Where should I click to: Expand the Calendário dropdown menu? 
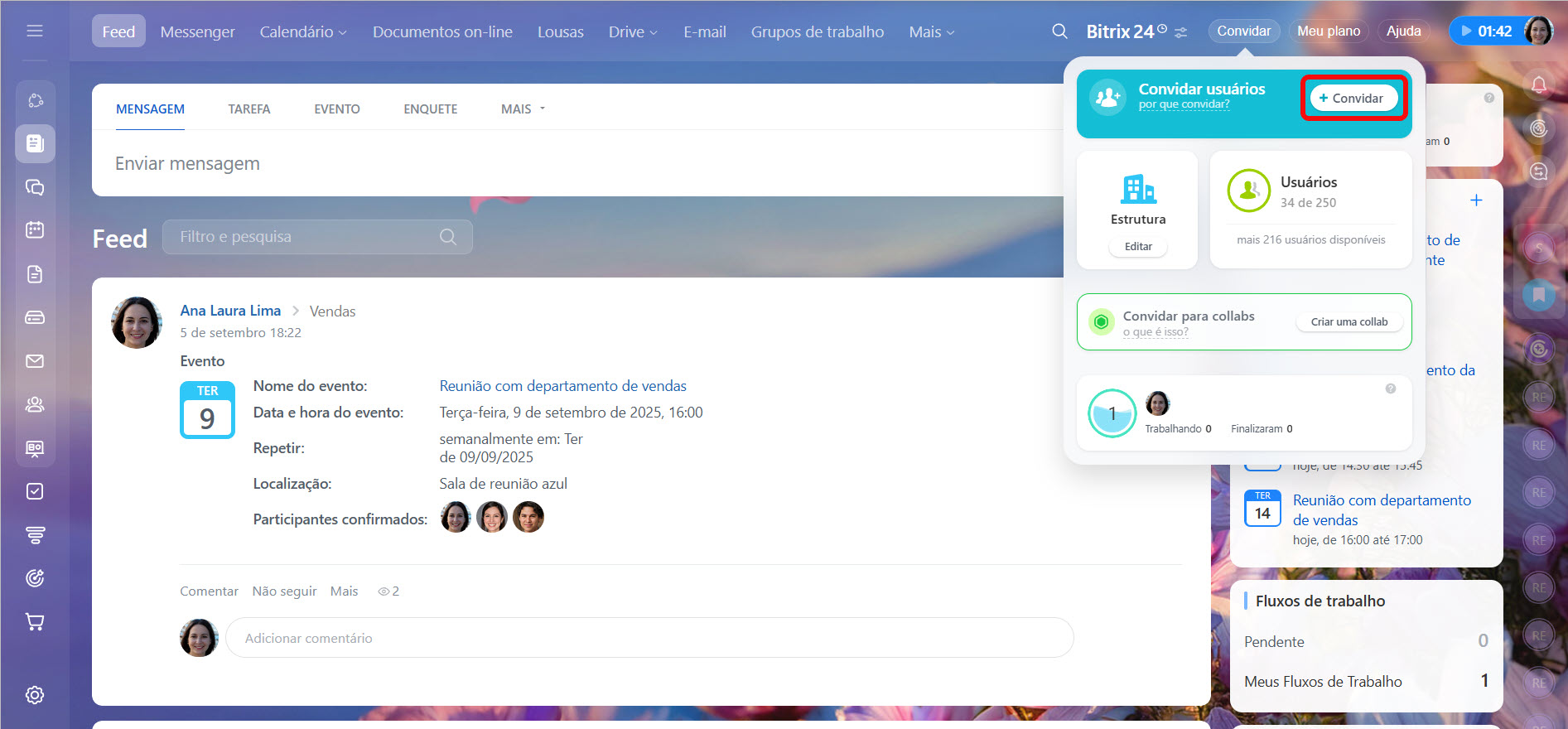pyautogui.click(x=303, y=31)
